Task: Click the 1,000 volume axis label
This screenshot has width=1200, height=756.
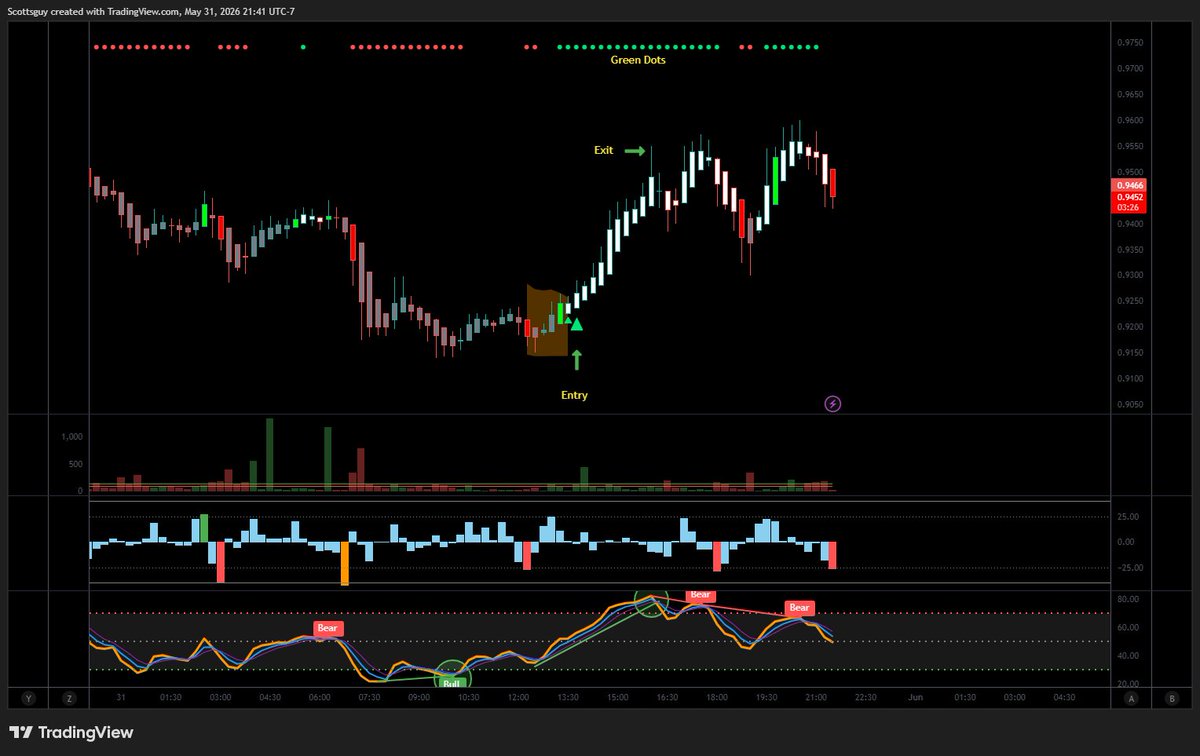Action: (71, 437)
